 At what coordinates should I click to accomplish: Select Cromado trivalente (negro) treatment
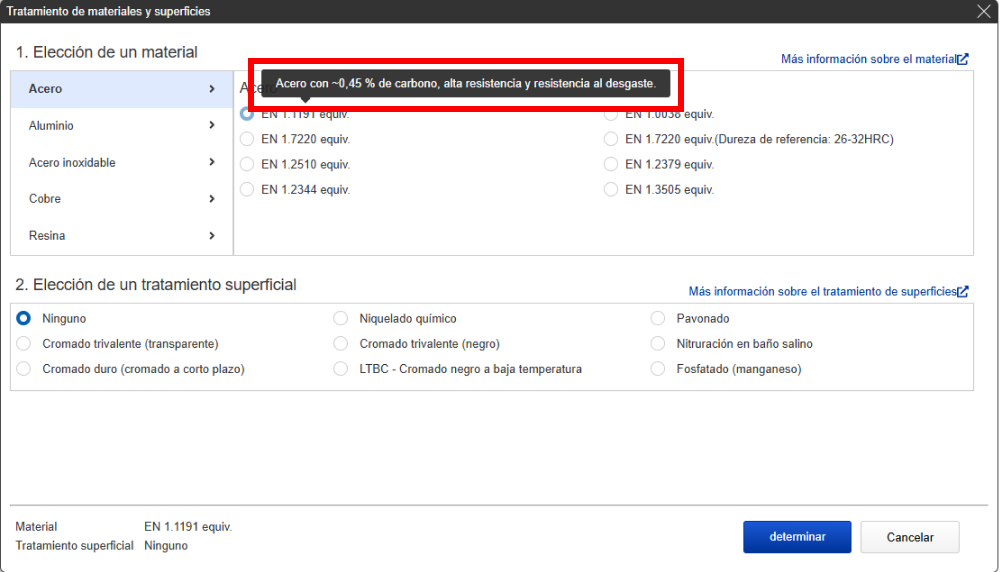(340, 344)
